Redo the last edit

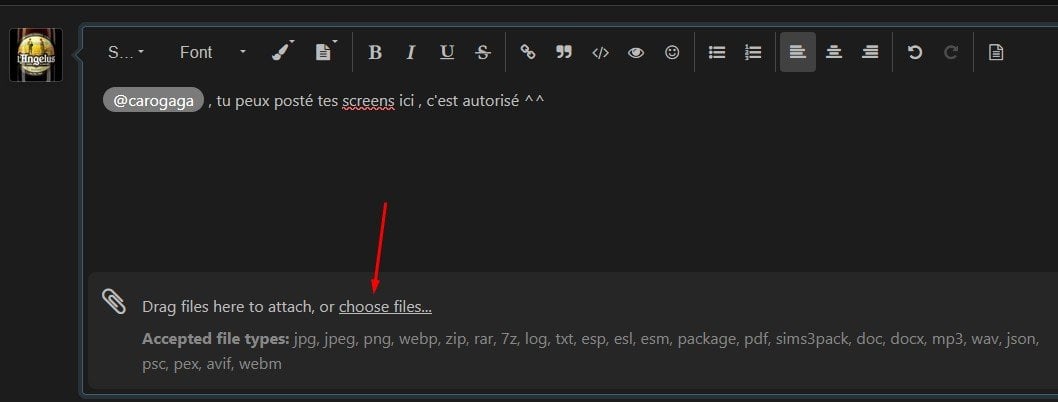pyautogui.click(x=951, y=52)
